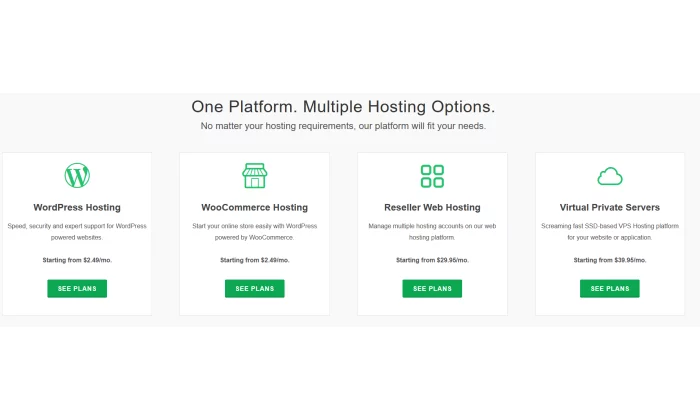Click the Virtual Private Servers cloud icon
This screenshot has width=700, height=420.
click(610, 176)
